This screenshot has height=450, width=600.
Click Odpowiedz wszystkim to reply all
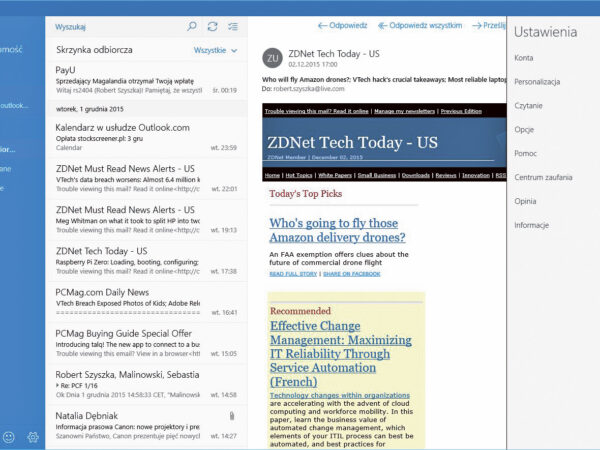[422, 25]
